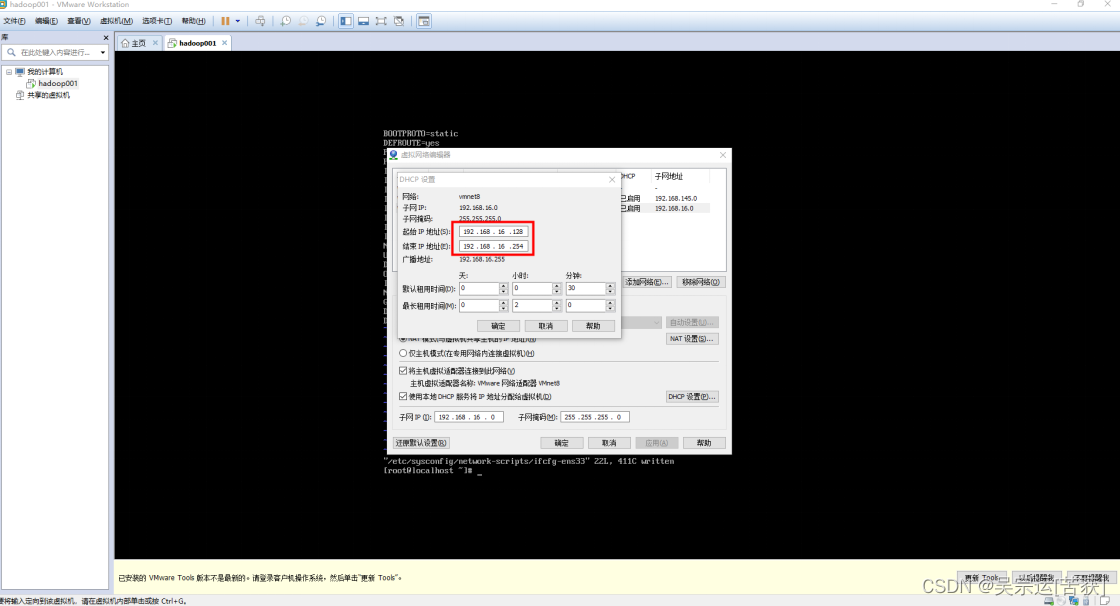Adjust the default lease hours stepper
The image size is (1120, 606).
556,288
